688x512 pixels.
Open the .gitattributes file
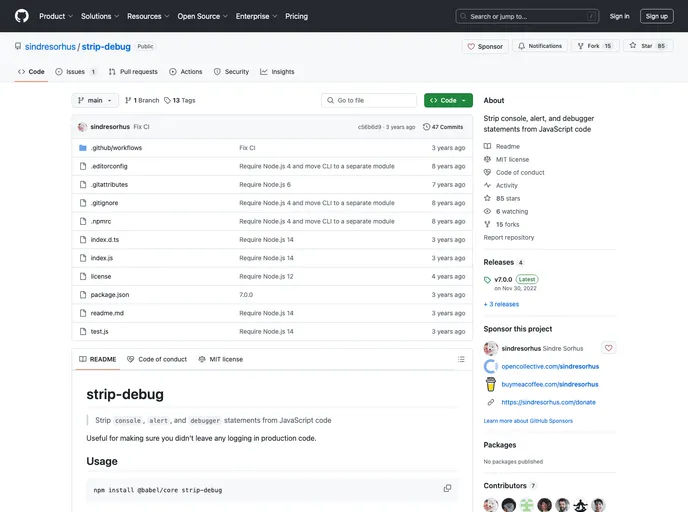coord(110,185)
